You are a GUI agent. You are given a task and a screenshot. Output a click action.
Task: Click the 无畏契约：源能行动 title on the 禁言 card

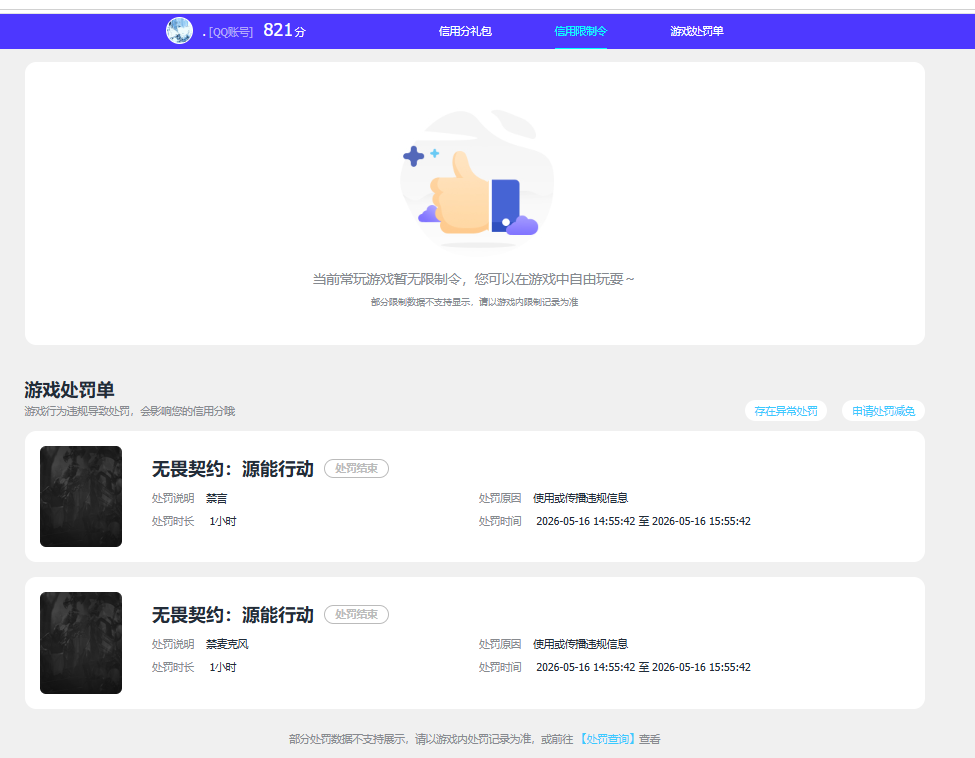(x=233, y=469)
